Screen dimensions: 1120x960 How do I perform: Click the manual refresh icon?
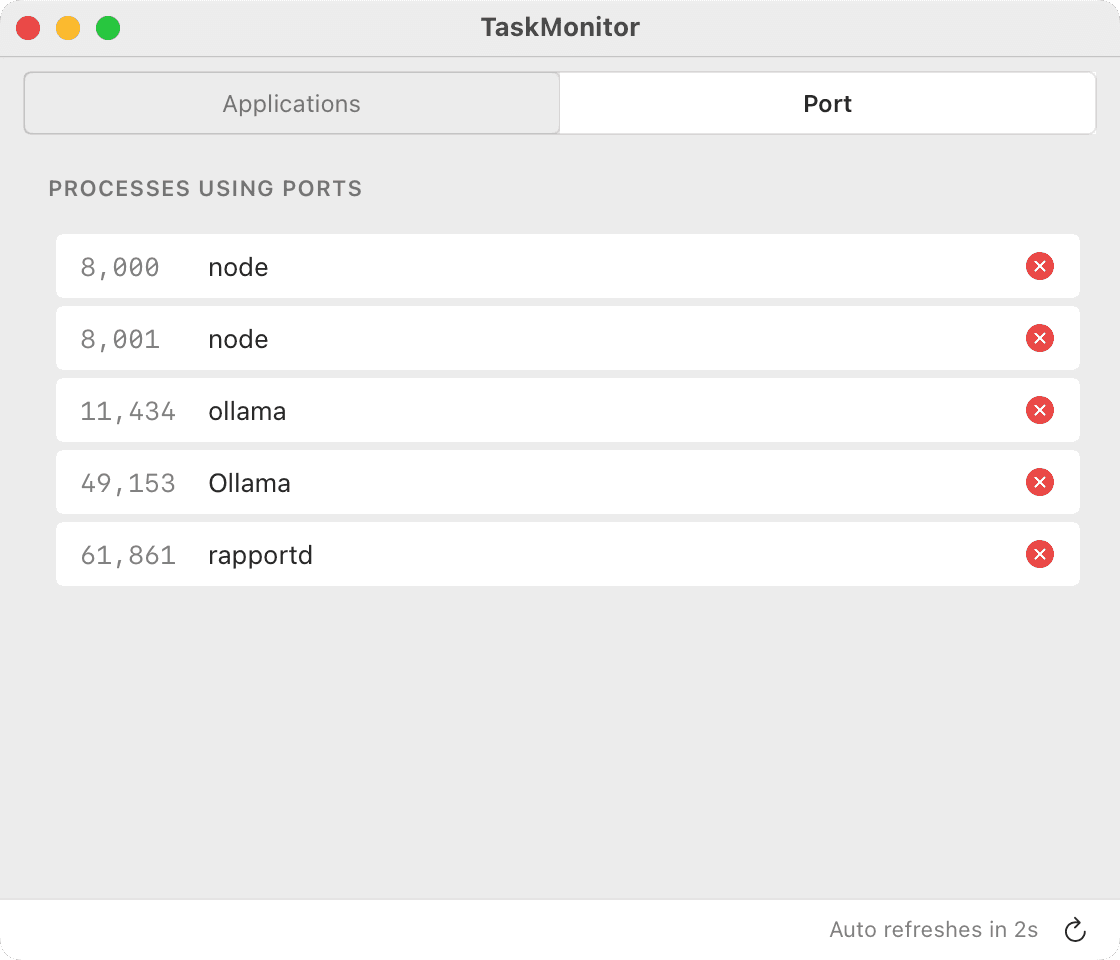click(x=1074, y=929)
